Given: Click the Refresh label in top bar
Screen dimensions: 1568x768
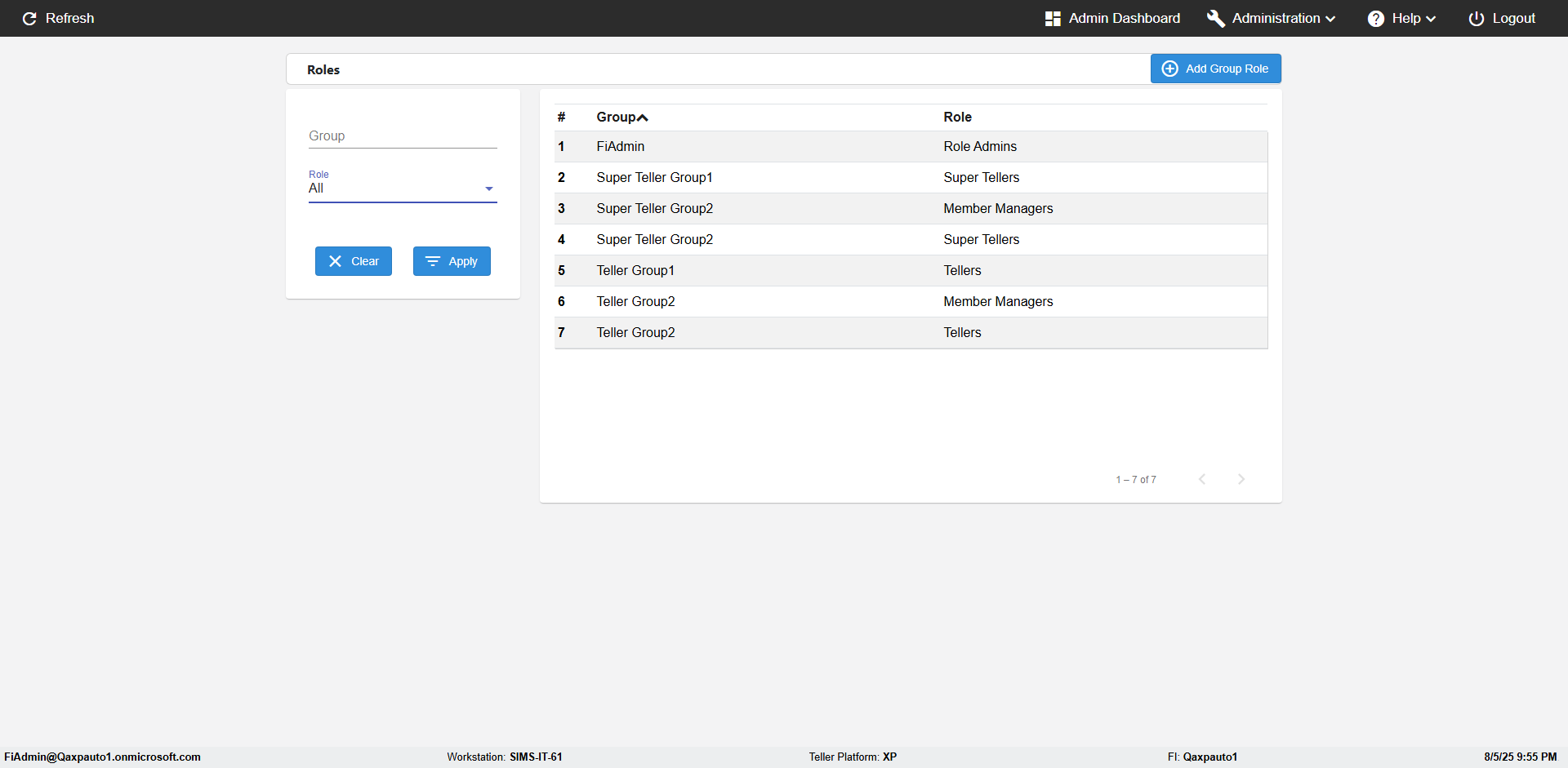Looking at the screenshot, I should 69,18.
